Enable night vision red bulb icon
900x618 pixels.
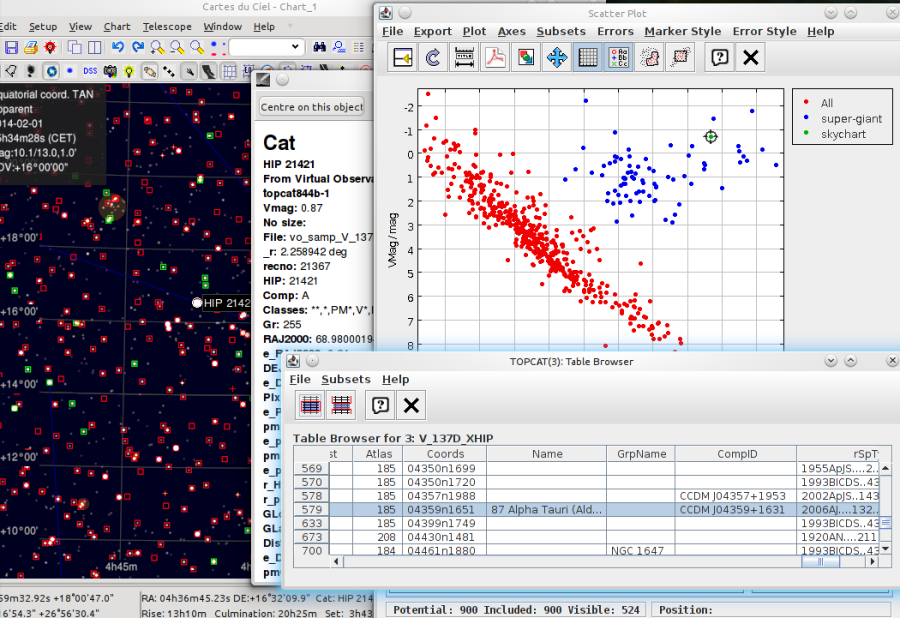pyautogui.click(x=50, y=47)
